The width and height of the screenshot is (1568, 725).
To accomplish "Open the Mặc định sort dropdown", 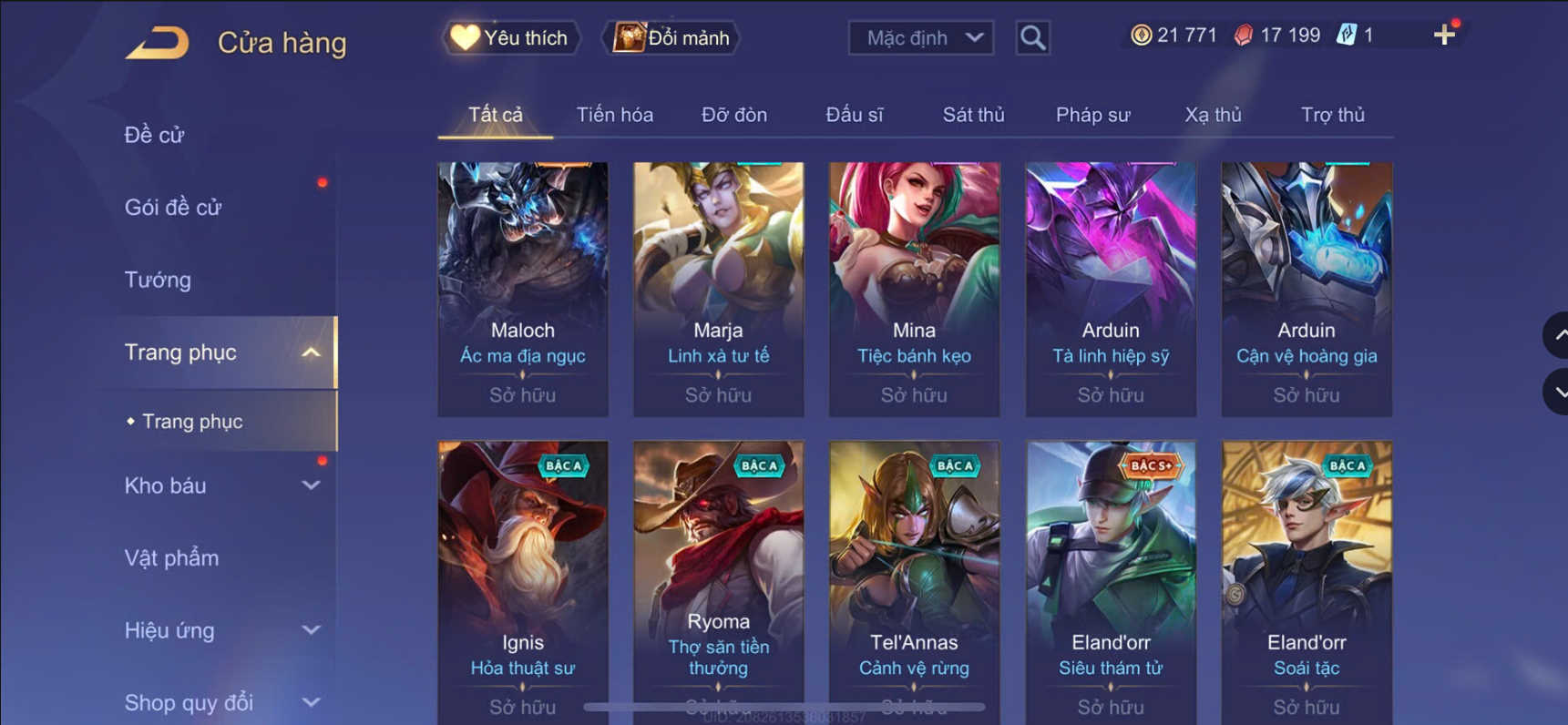I will (921, 38).
